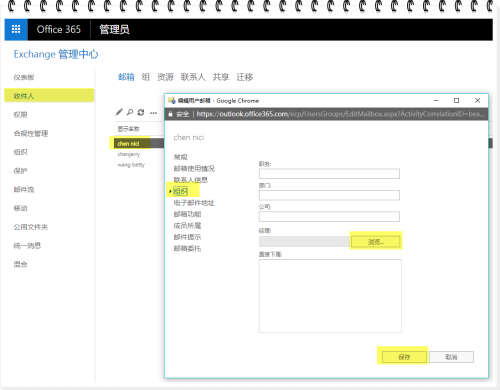
Task: Click the edit pencil icon in mailbox toolbar
Action: pos(119,112)
